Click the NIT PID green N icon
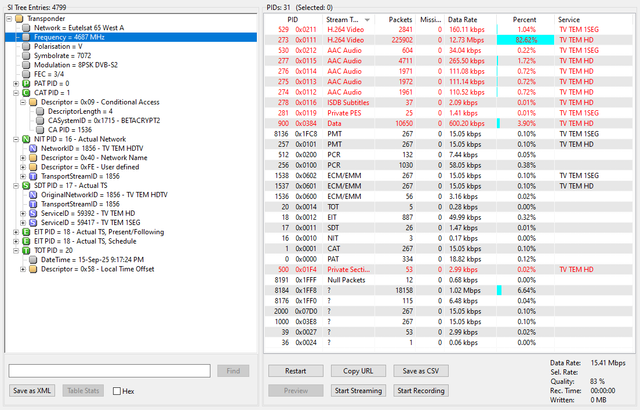 pyautogui.click(x=26, y=139)
